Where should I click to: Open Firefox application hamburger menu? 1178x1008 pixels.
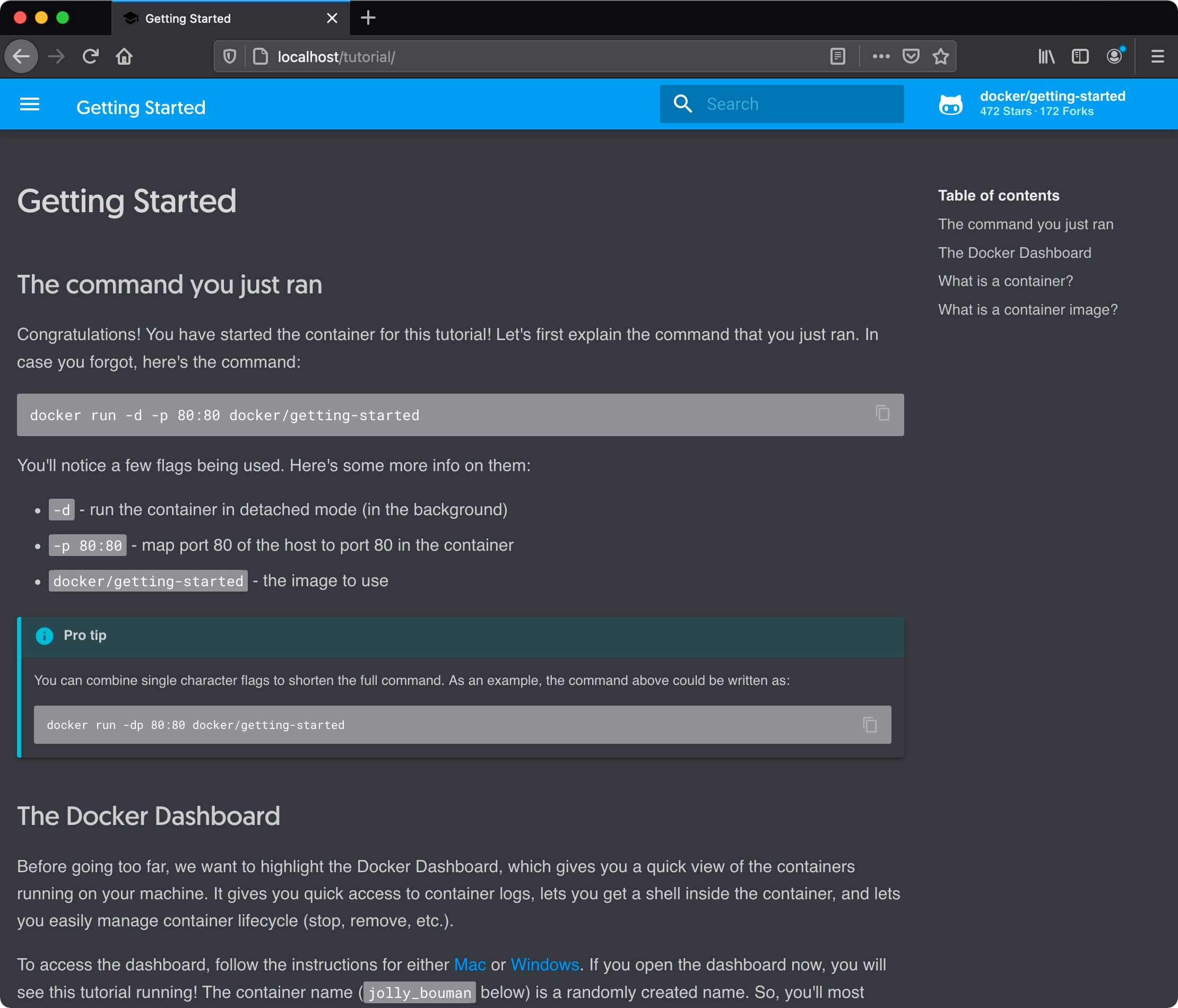1157,56
